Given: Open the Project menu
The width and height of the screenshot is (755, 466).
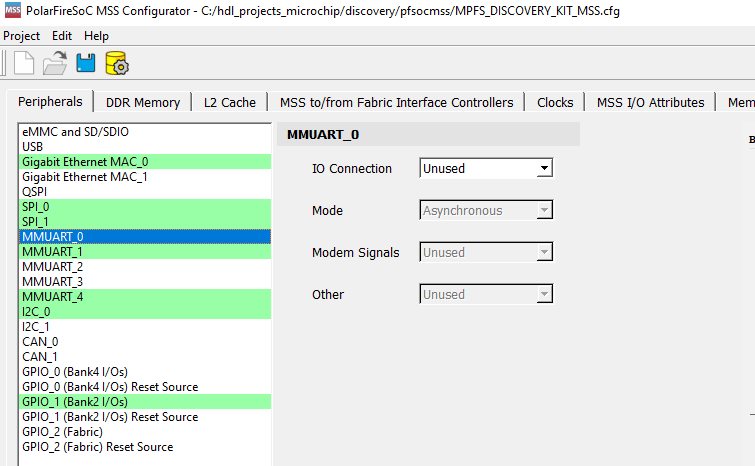Looking at the screenshot, I should [22, 36].
